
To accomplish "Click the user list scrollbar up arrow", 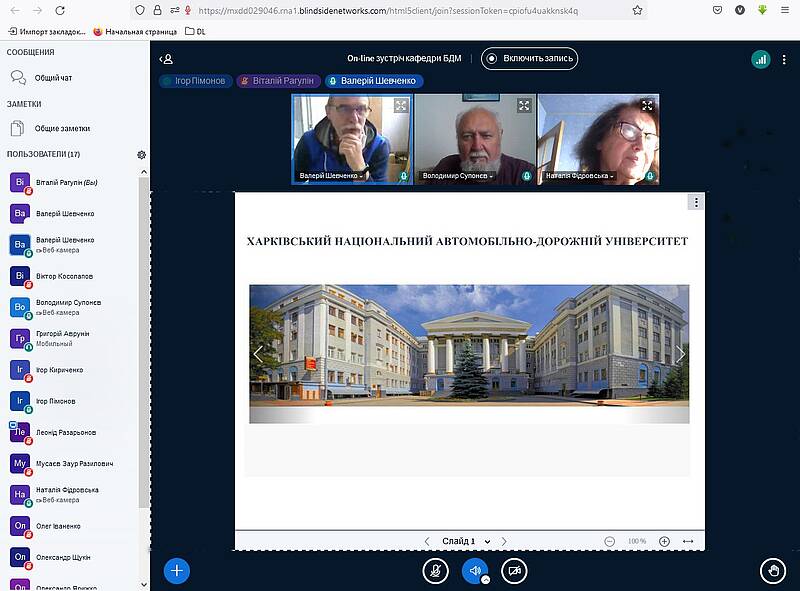I will click(144, 172).
